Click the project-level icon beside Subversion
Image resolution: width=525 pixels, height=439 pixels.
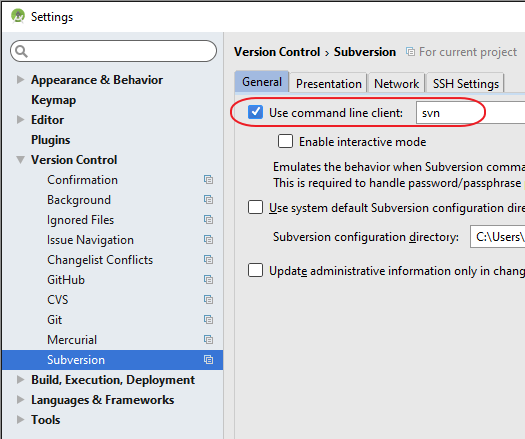pos(208,360)
